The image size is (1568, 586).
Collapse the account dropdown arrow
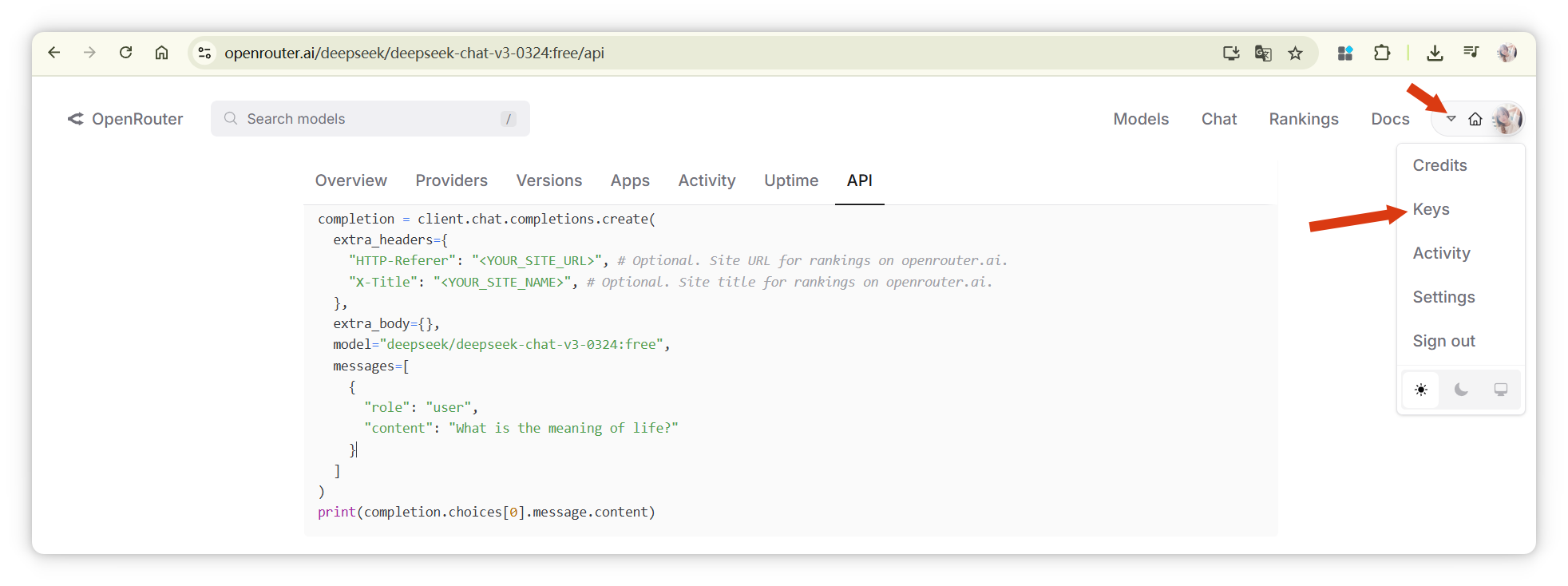1451,119
